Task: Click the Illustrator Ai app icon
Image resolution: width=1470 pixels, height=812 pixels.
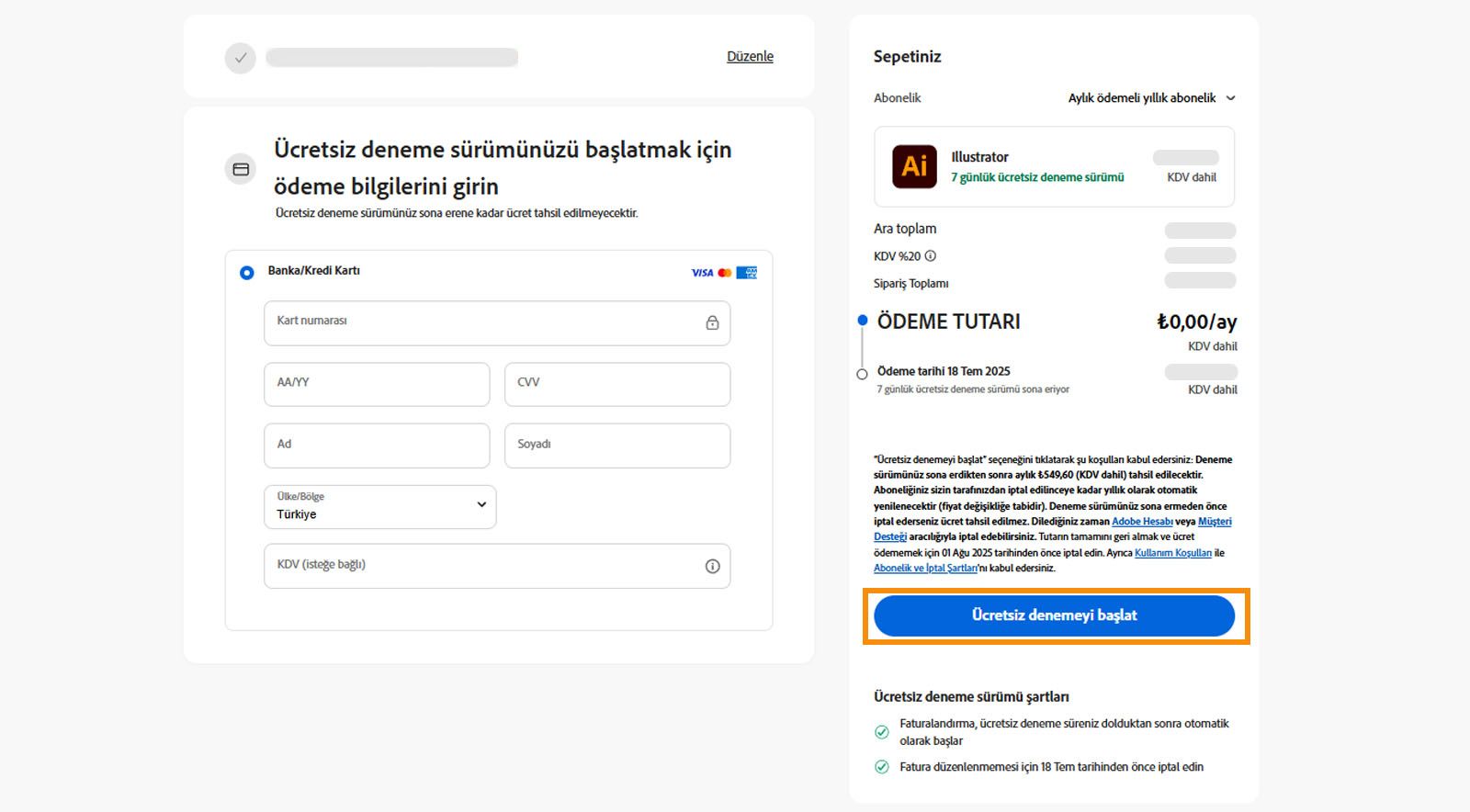Action: [914, 166]
